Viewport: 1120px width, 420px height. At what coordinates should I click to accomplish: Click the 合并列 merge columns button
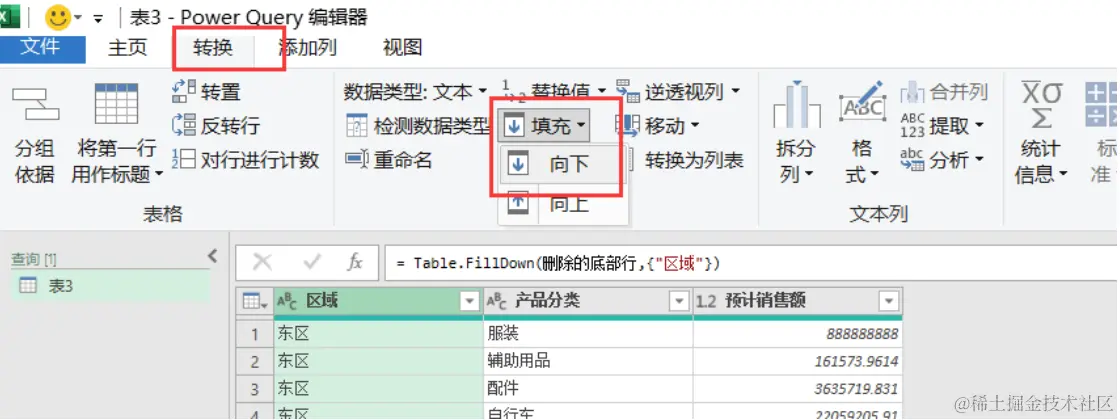[x=944, y=91]
